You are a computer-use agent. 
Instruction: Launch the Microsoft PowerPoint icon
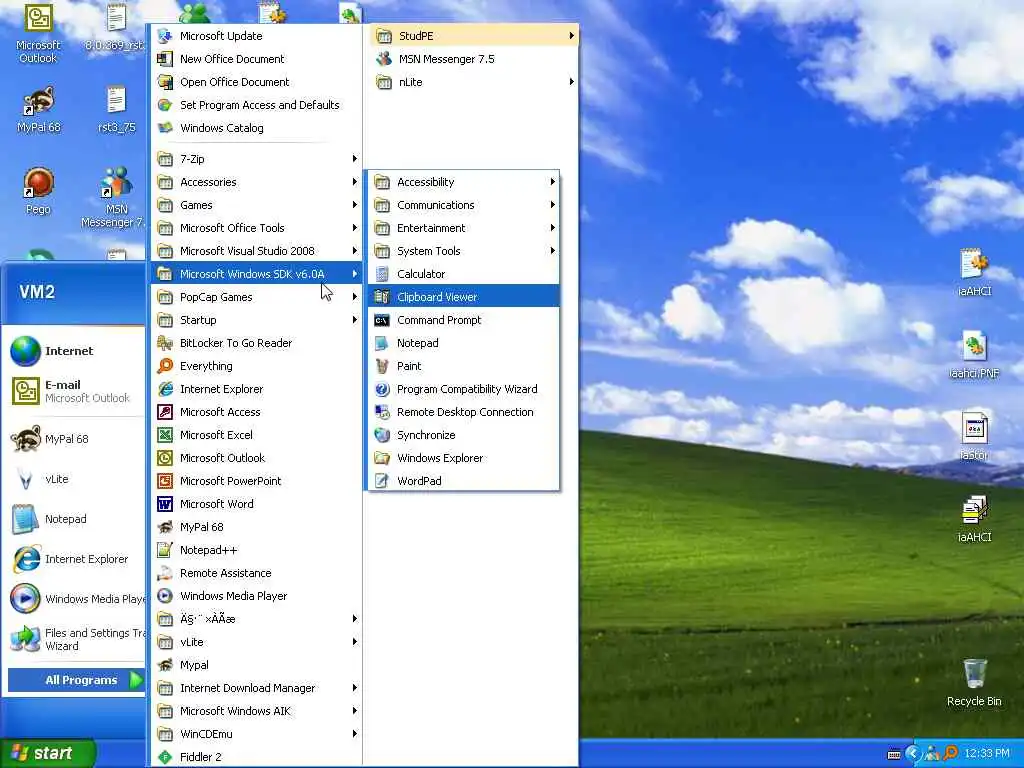165,481
